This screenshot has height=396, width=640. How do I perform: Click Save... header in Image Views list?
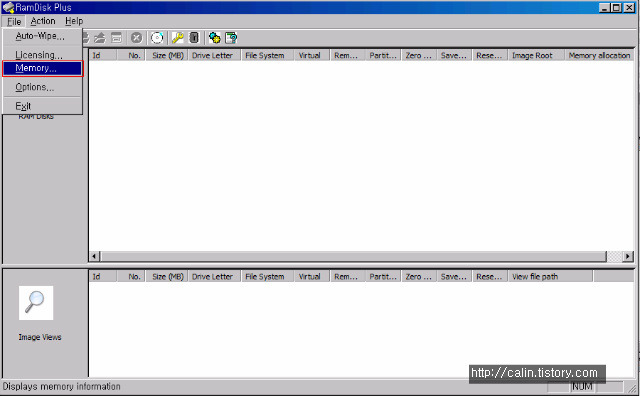454,276
